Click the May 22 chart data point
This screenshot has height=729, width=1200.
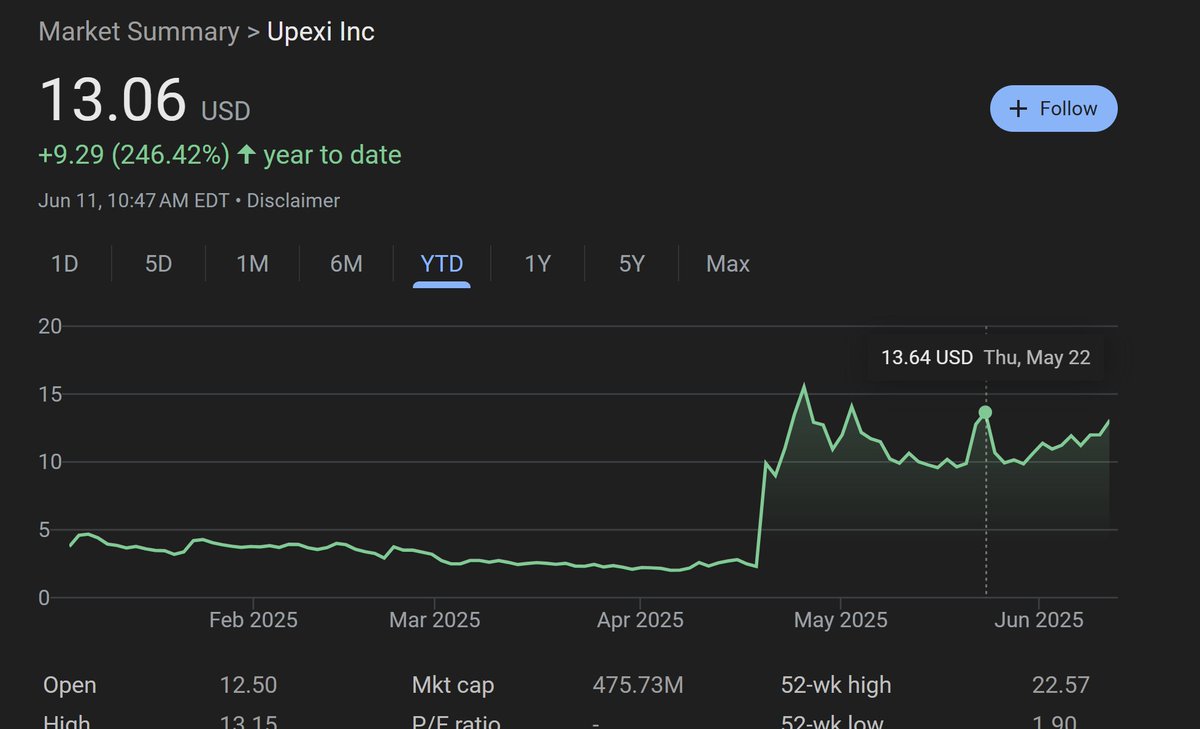pos(985,412)
